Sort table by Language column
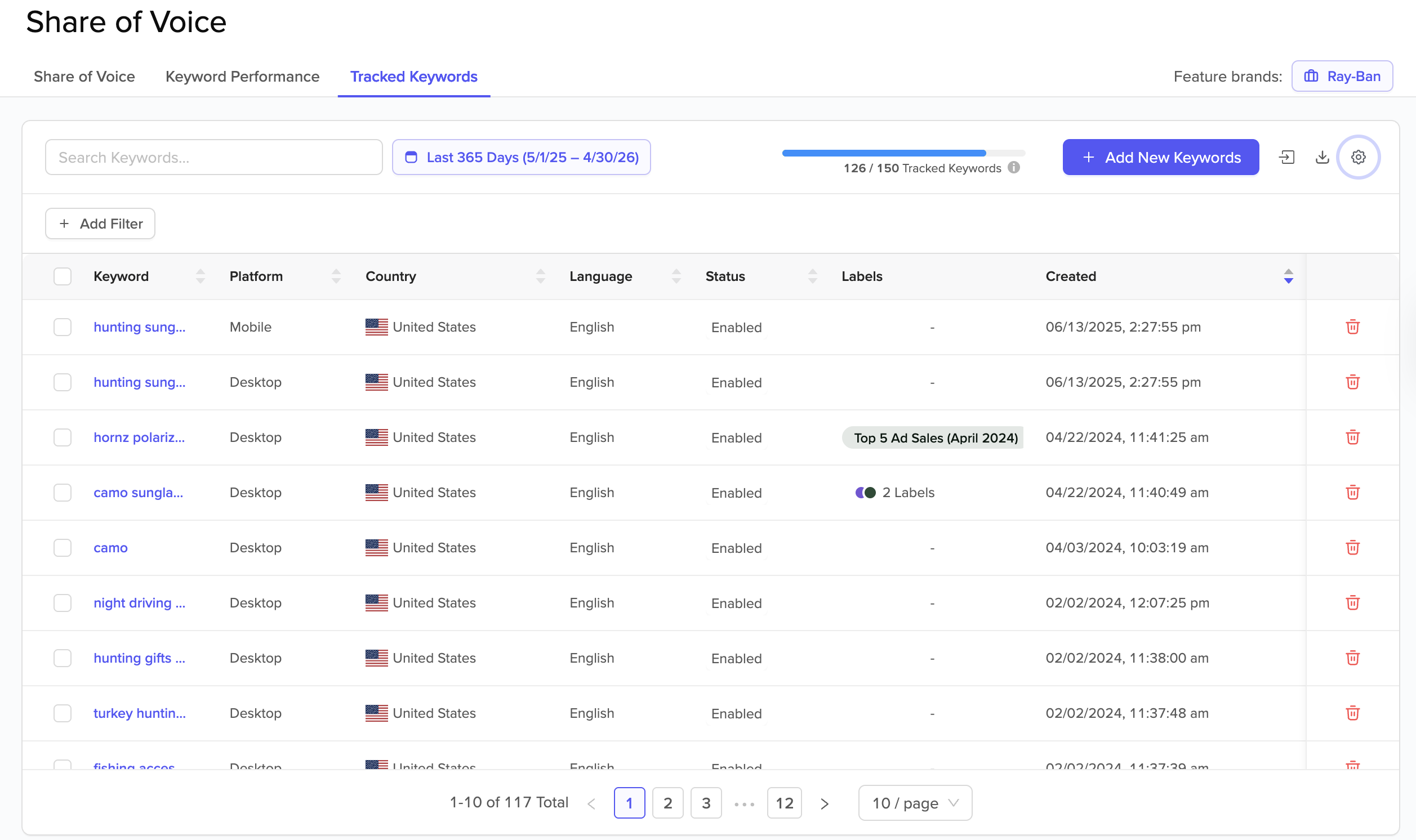The image size is (1416, 840). pos(676,276)
